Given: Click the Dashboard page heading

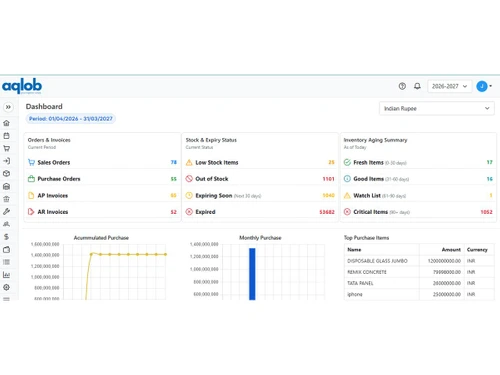Looking at the screenshot, I should click(44, 107).
